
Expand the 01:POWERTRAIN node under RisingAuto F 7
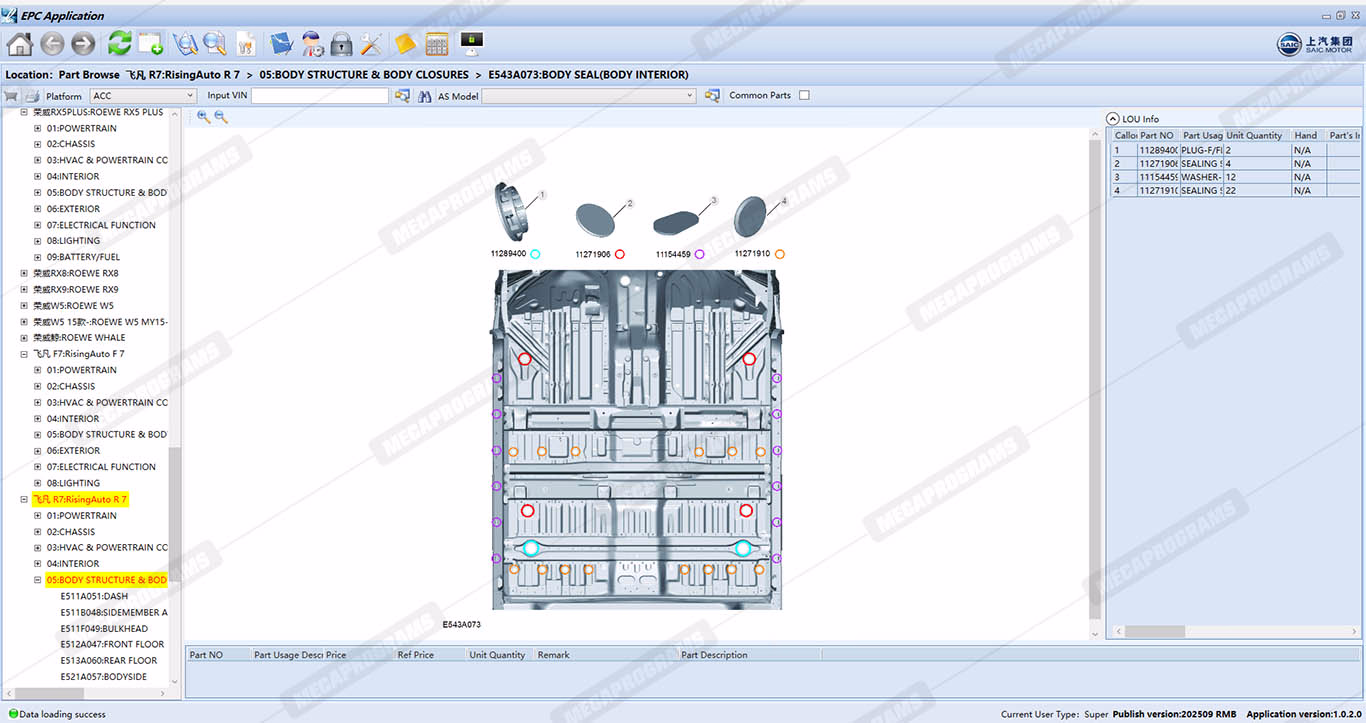(38, 370)
